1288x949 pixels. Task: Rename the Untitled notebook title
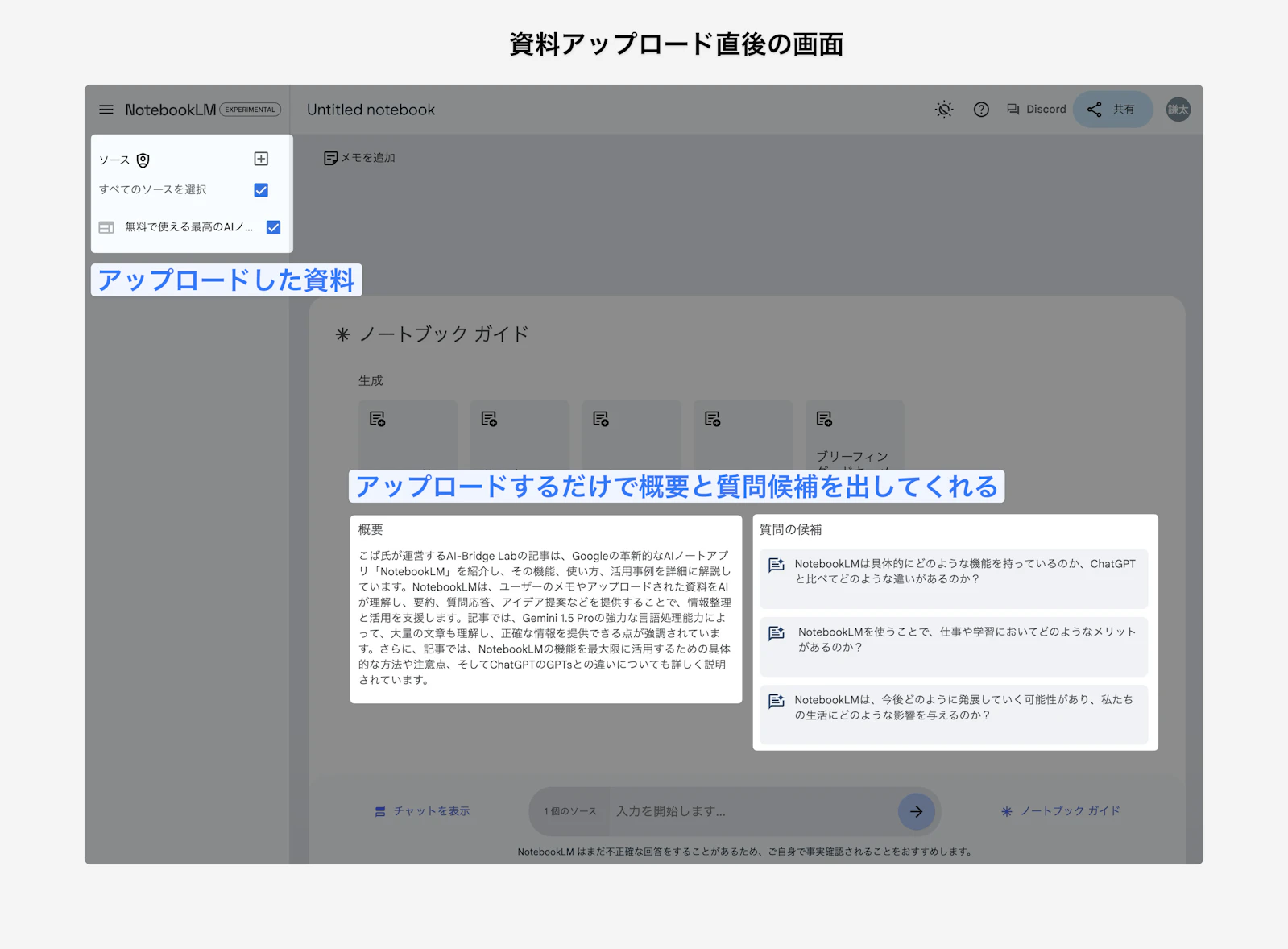[x=371, y=110]
